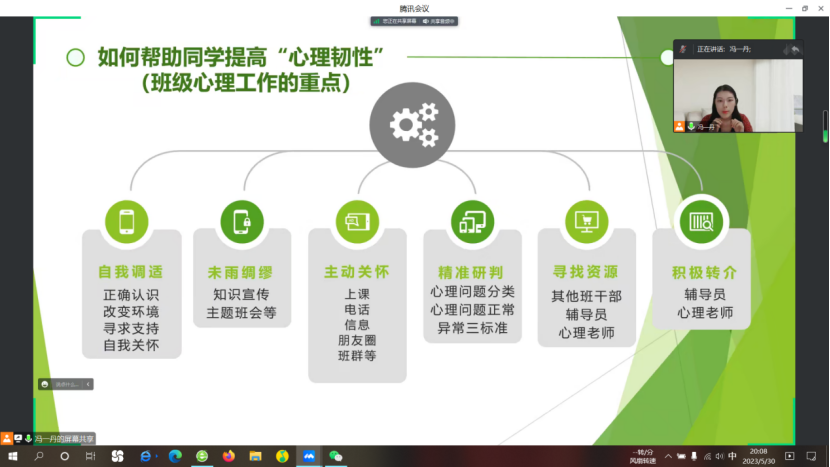Click the reply arrow on speaker panel
Image resolution: width=830 pixels, height=467 pixels.
pos(795,48)
